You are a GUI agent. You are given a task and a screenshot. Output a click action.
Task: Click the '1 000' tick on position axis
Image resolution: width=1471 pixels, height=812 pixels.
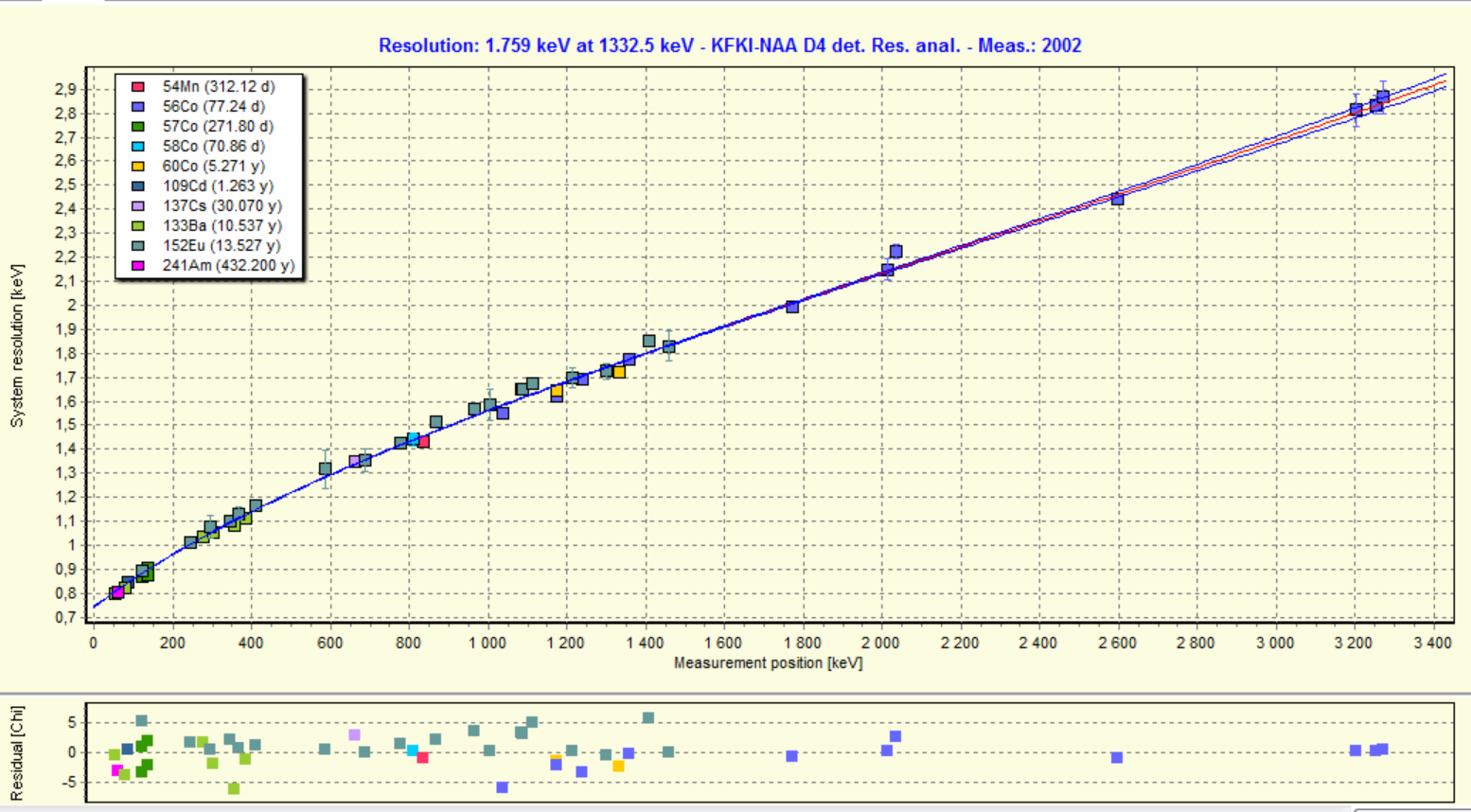click(487, 644)
